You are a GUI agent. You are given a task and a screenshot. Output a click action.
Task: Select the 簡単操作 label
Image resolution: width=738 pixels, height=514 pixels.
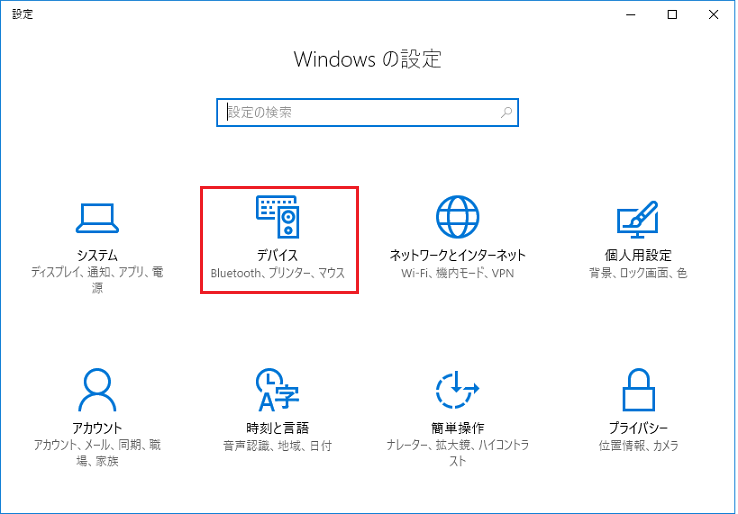[x=457, y=428]
